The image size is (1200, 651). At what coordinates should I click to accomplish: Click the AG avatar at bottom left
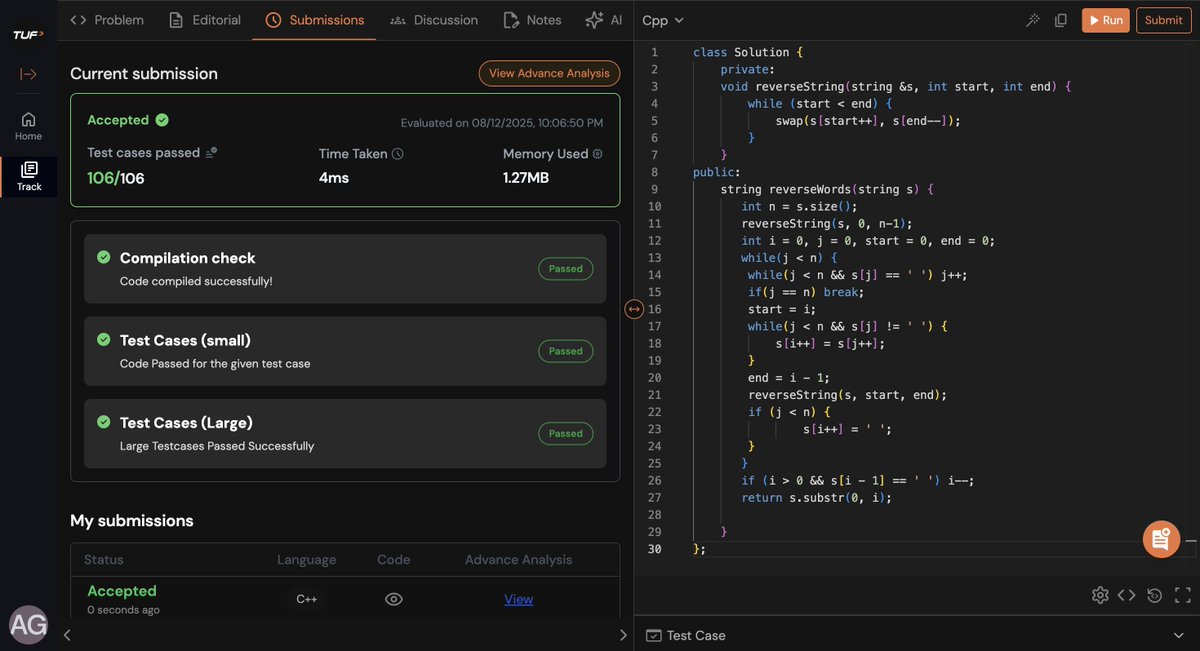[x=28, y=624]
